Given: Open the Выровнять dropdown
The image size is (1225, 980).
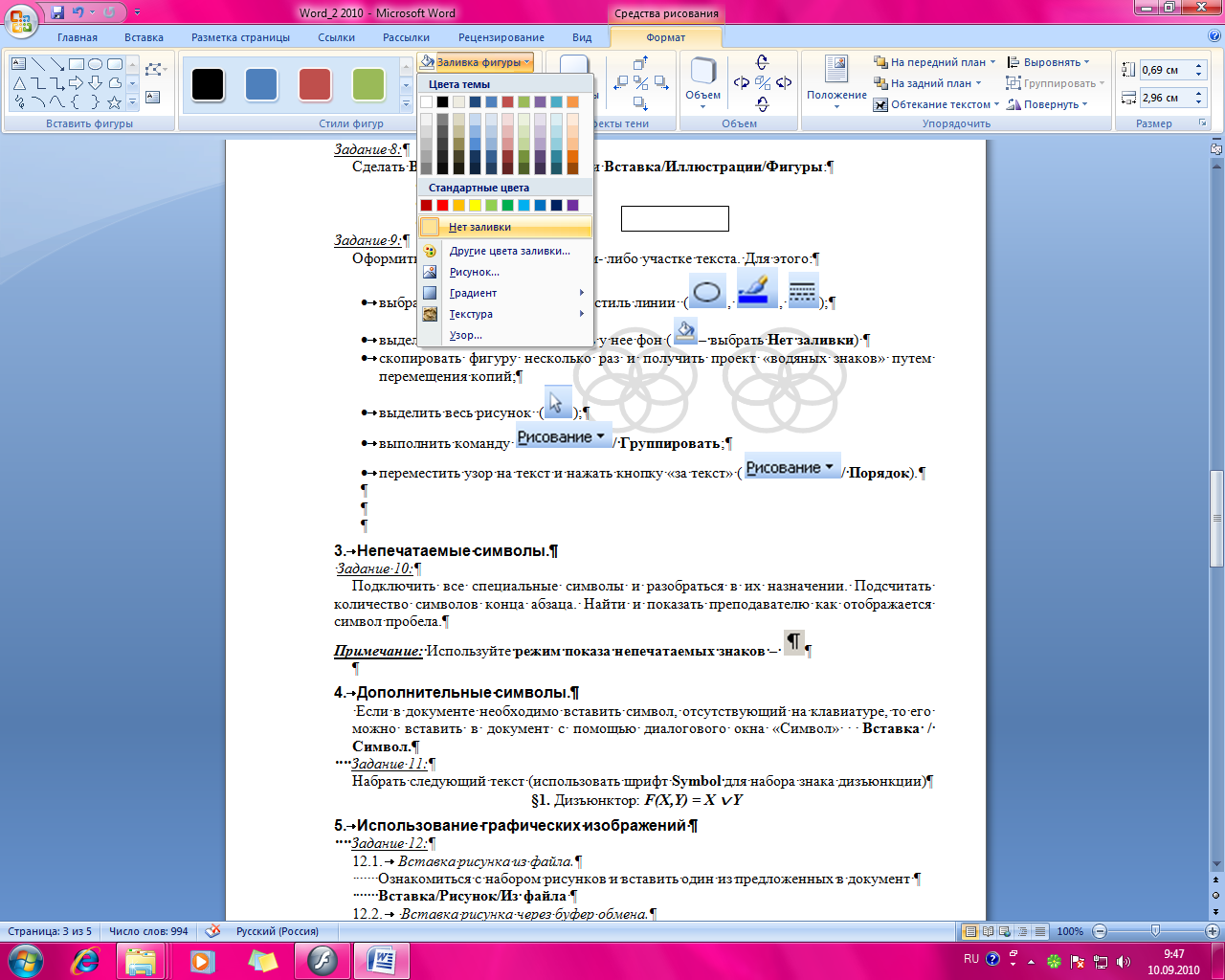Looking at the screenshot, I should coord(1049,62).
